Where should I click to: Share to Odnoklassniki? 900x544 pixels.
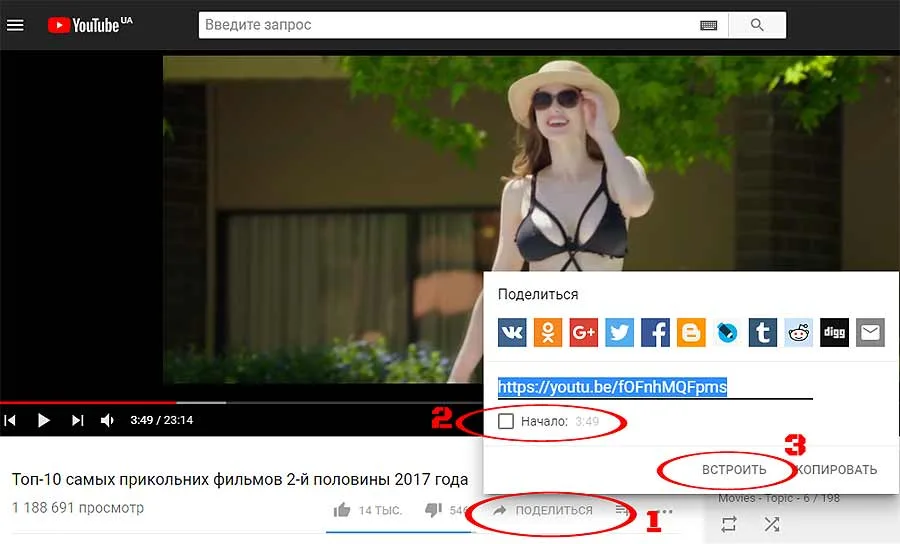[548, 333]
